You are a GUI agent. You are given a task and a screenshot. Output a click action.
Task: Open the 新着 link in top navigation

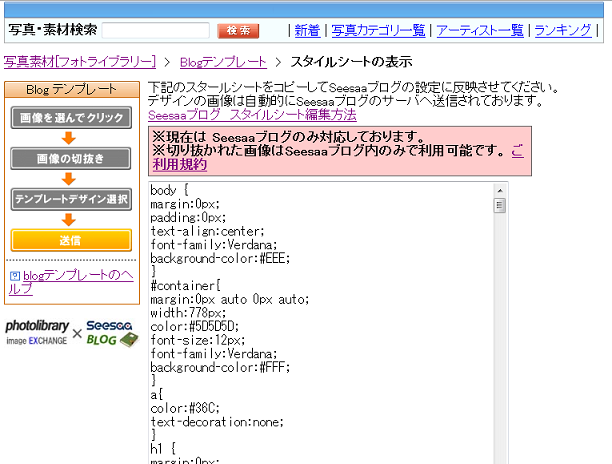[307, 31]
